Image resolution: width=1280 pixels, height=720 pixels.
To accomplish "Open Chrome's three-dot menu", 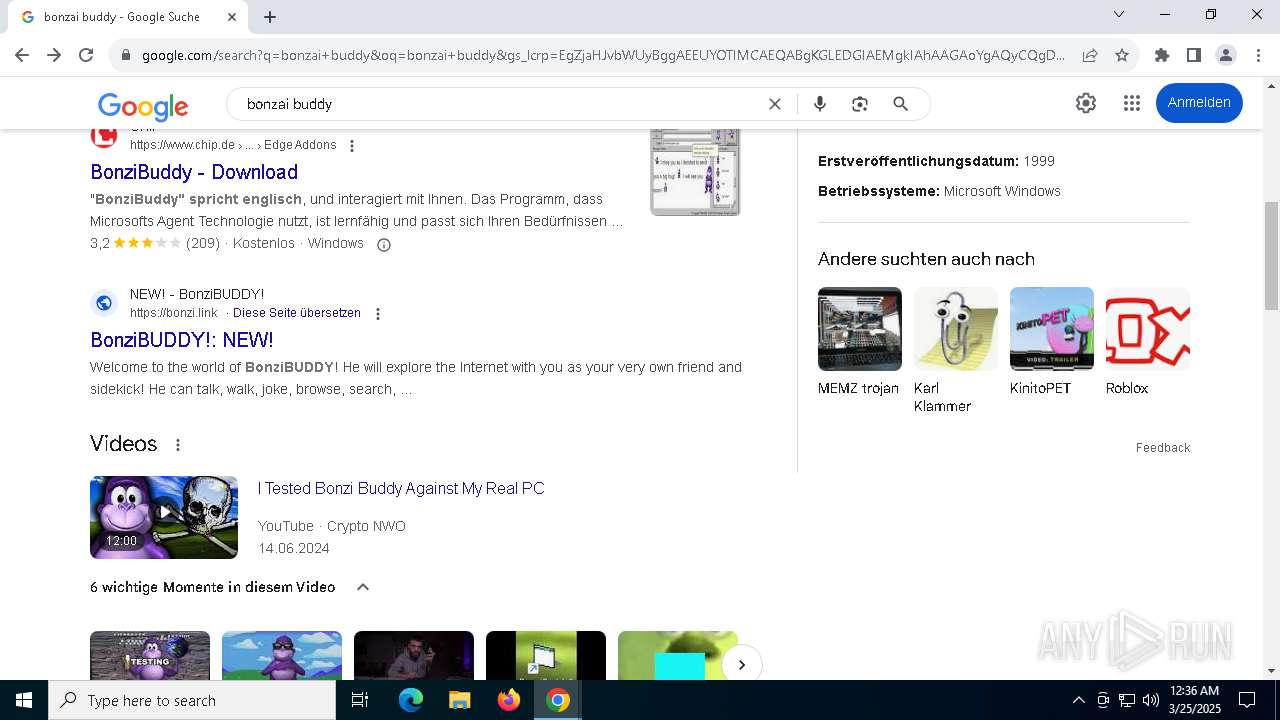I will (1257, 55).
